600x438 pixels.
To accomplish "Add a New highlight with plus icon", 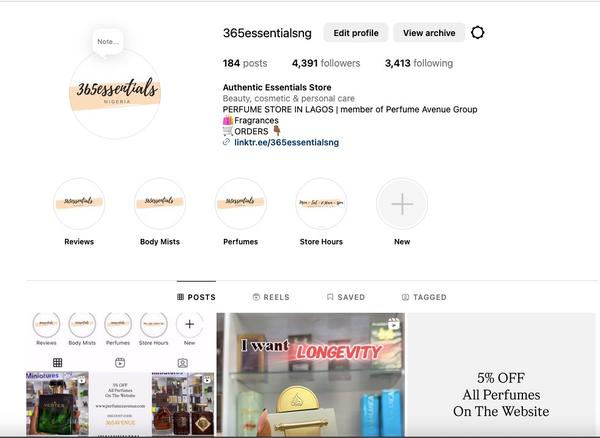I will coord(402,204).
